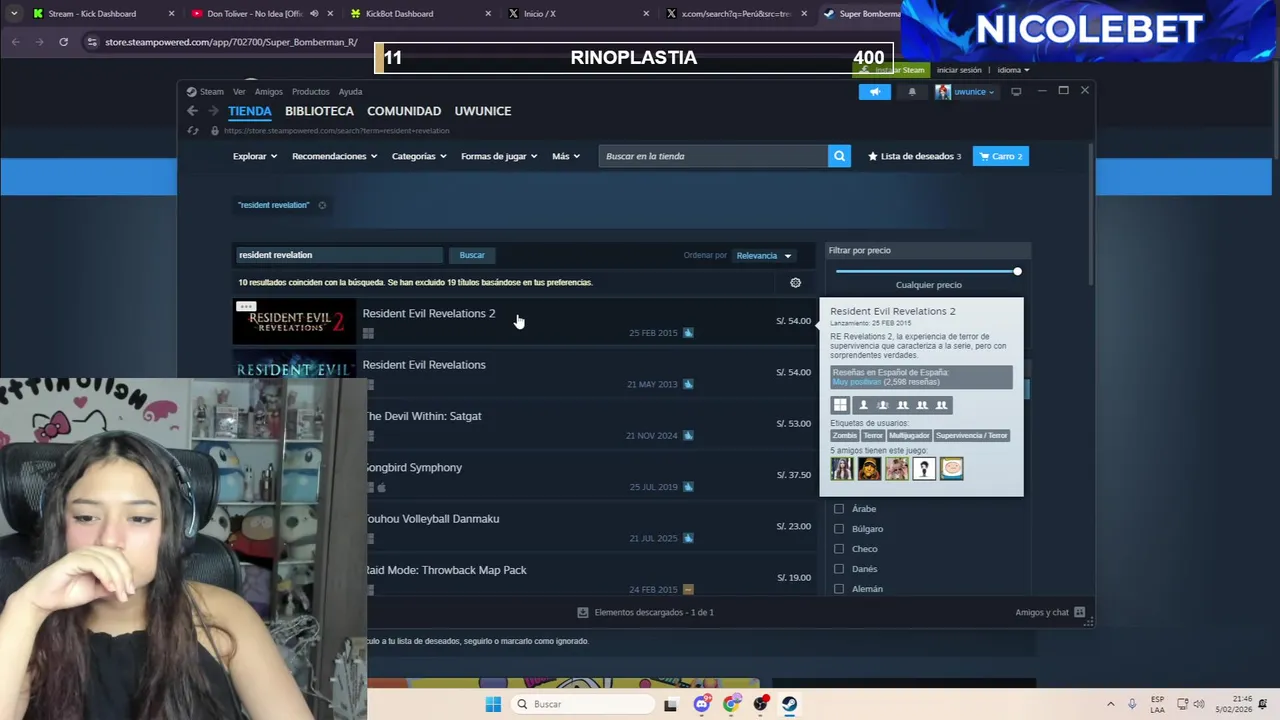Viewport: 1280px width, 720px height.
Task: Open search preferences gear icon
Action: coord(795,283)
